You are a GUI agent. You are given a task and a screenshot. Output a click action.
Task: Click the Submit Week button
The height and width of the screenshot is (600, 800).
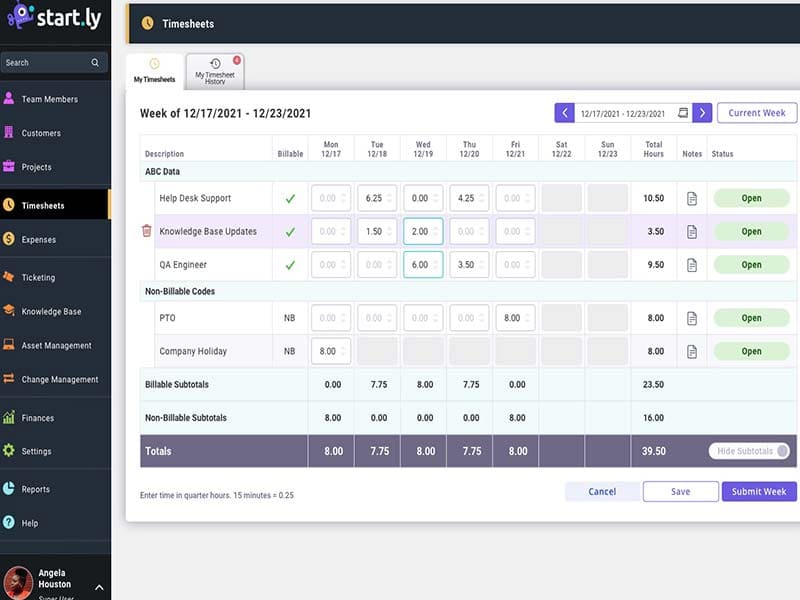759,491
